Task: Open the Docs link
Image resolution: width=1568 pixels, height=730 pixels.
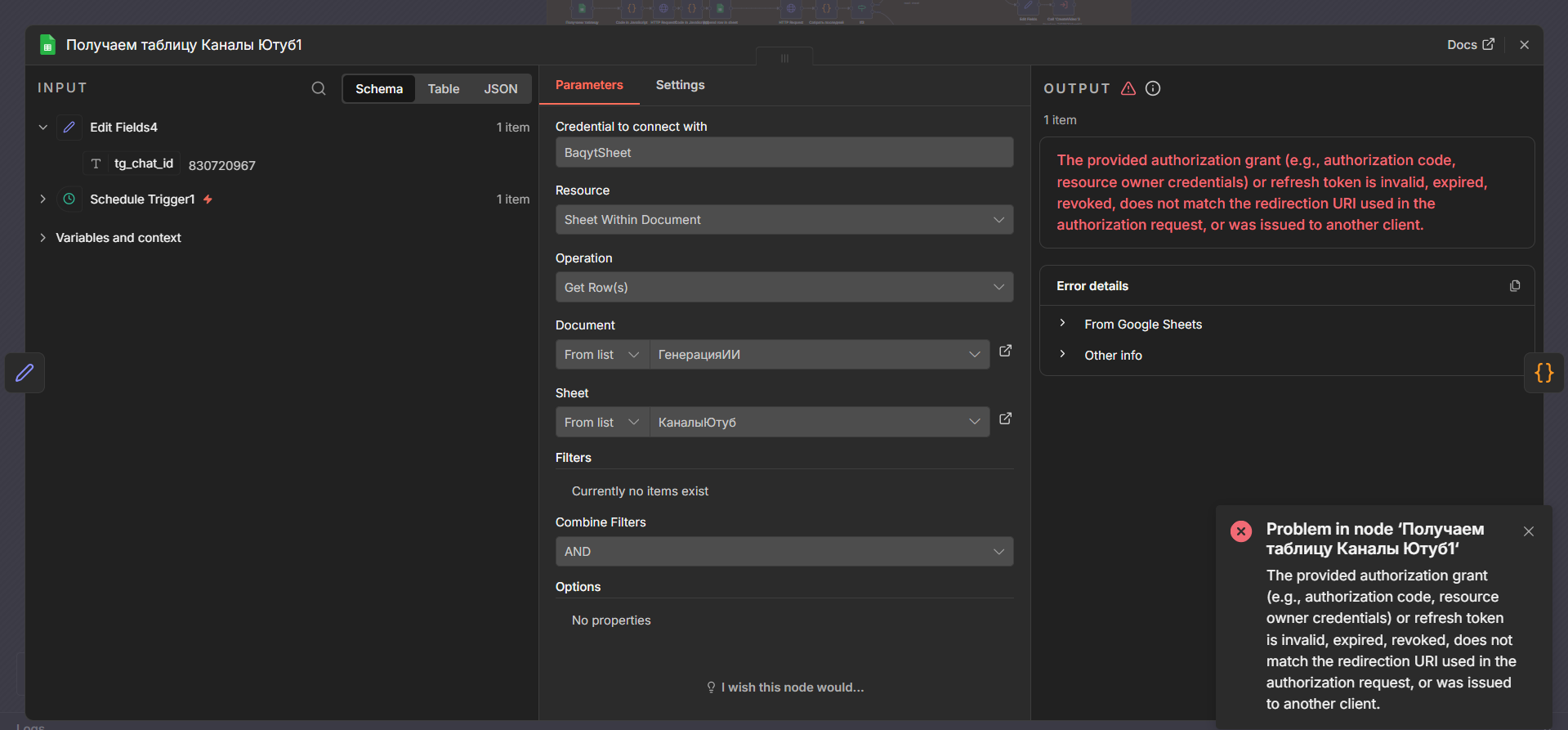Action: (1470, 44)
